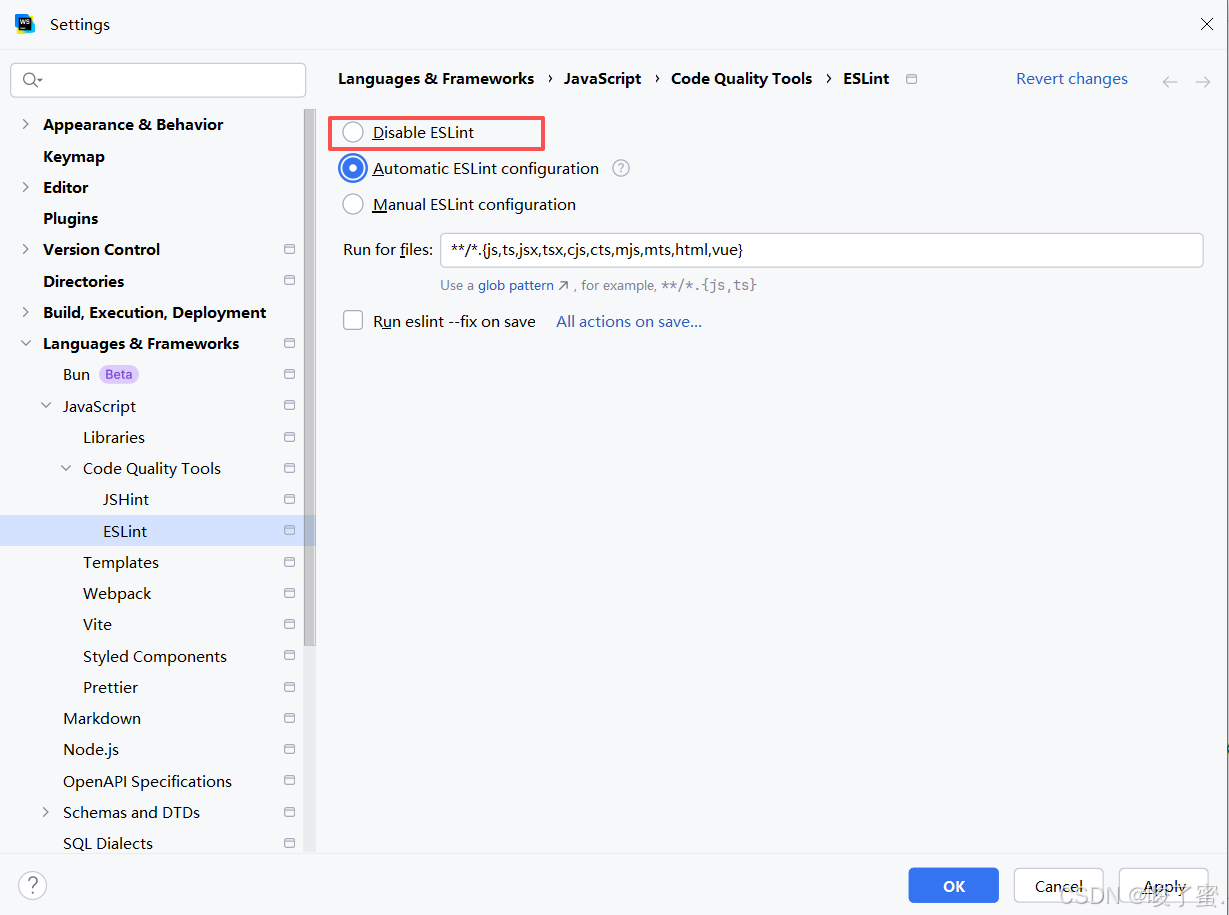The image size is (1229, 915).
Task: Click project icon on Styled Components row
Action: [x=289, y=656]
